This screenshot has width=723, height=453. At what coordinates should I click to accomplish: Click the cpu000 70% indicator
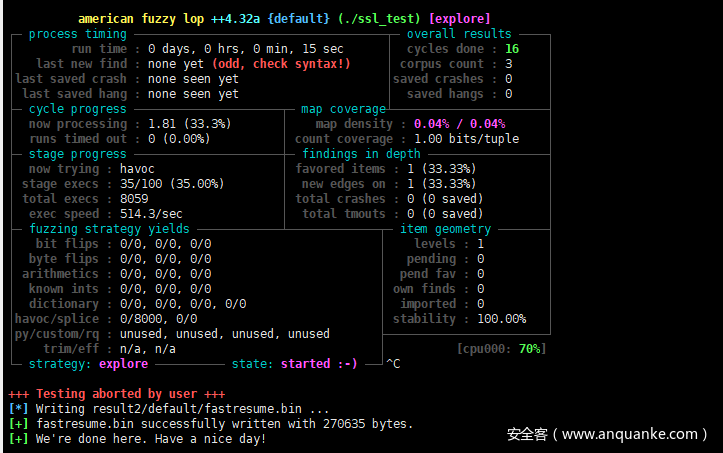(x=502, y=349)
